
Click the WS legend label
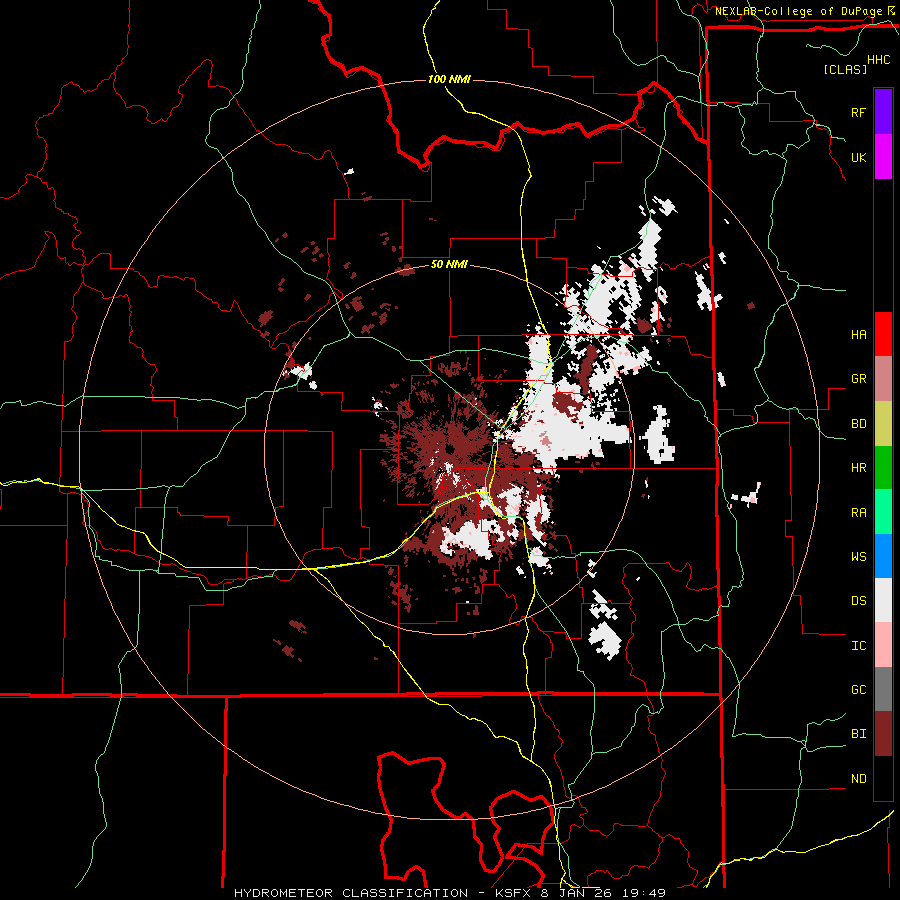pos(858,556)
